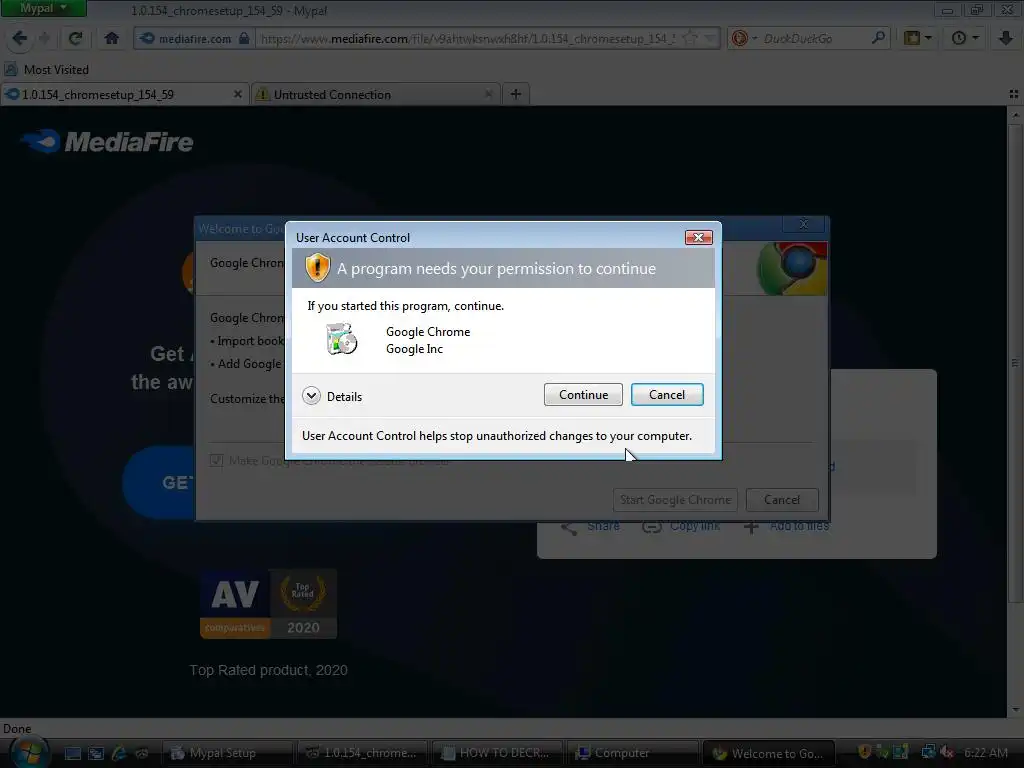Viewport: 1024px width, 768px height.
Task: Click the tab groups grid icon
Action: coord(1014,95)
